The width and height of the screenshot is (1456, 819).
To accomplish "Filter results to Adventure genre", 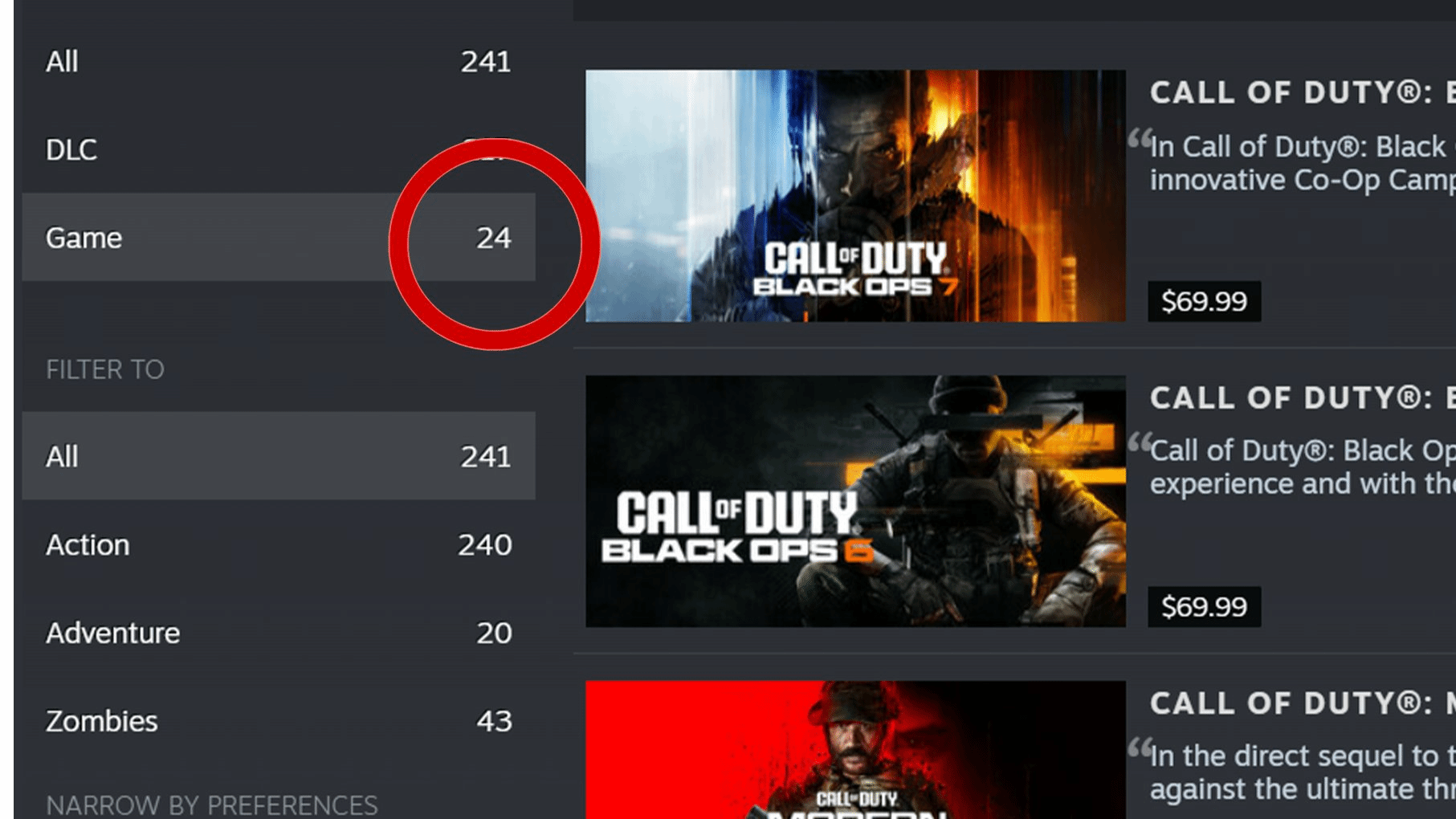I will pos(279,633).
